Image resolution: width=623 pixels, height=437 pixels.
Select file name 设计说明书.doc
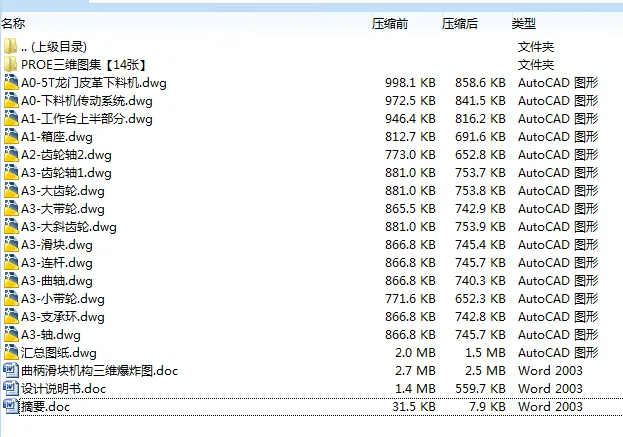[x=64, y=389]
